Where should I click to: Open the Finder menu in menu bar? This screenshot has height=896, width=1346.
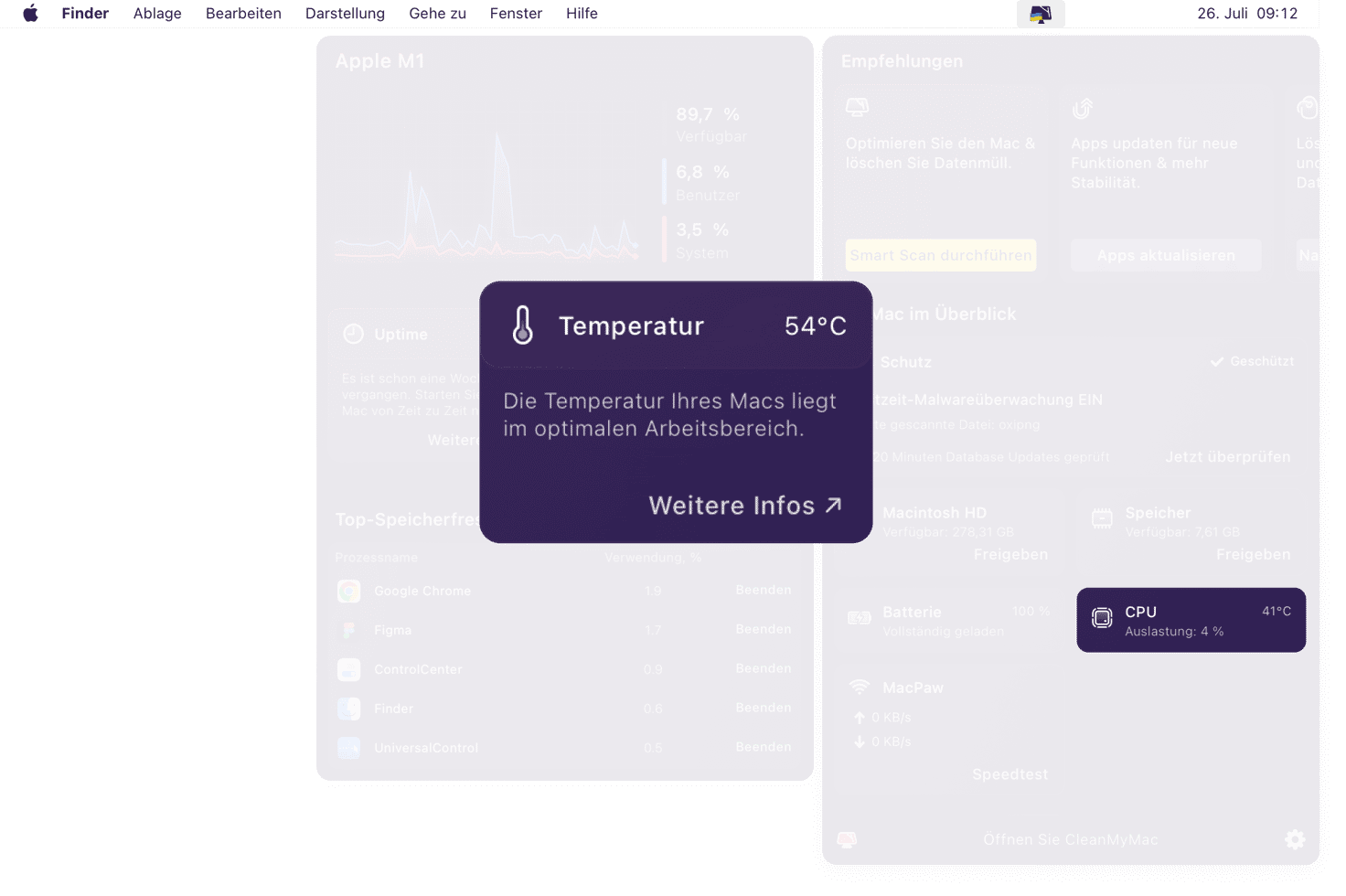[85, 13]
